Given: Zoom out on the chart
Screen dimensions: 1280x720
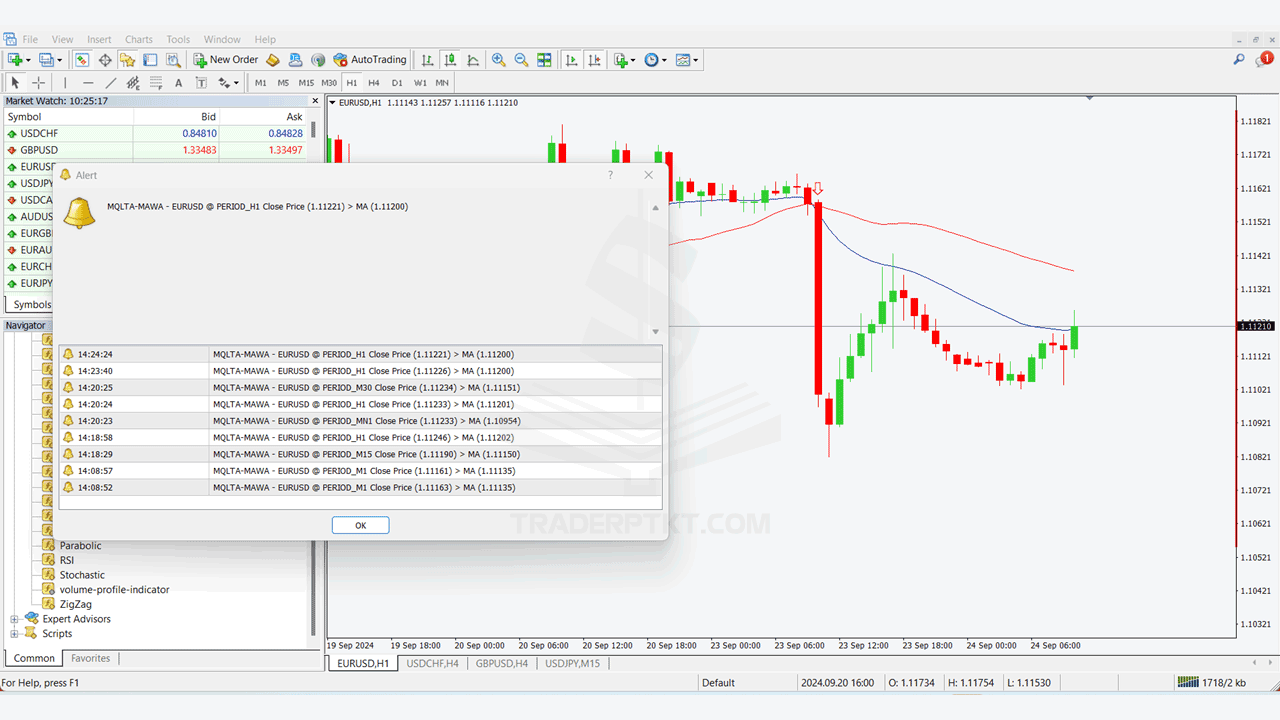Looking at the screenshot, I should pos(521,60).
